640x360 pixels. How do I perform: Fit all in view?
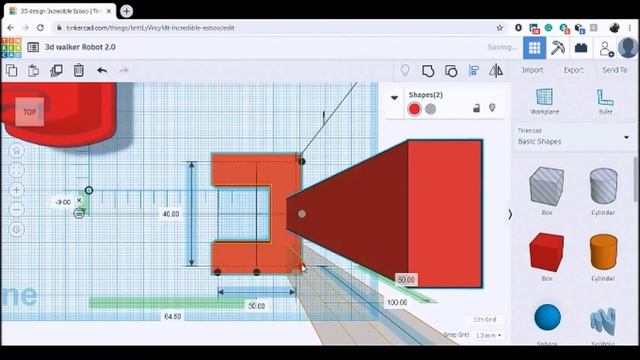click(17, 170)
